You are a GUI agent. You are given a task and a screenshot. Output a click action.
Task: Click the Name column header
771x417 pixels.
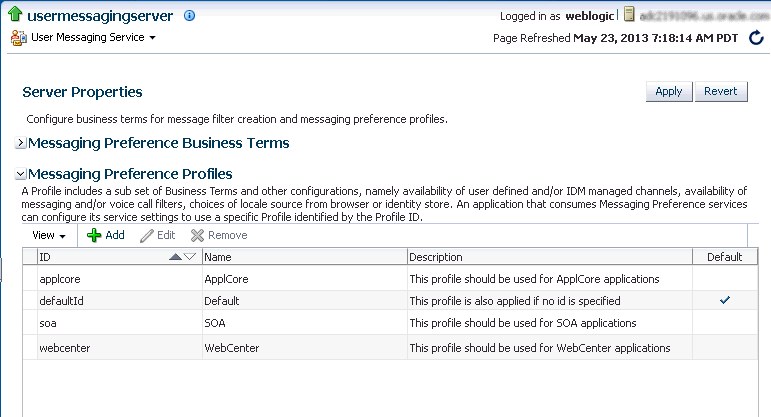click(305, 257)
